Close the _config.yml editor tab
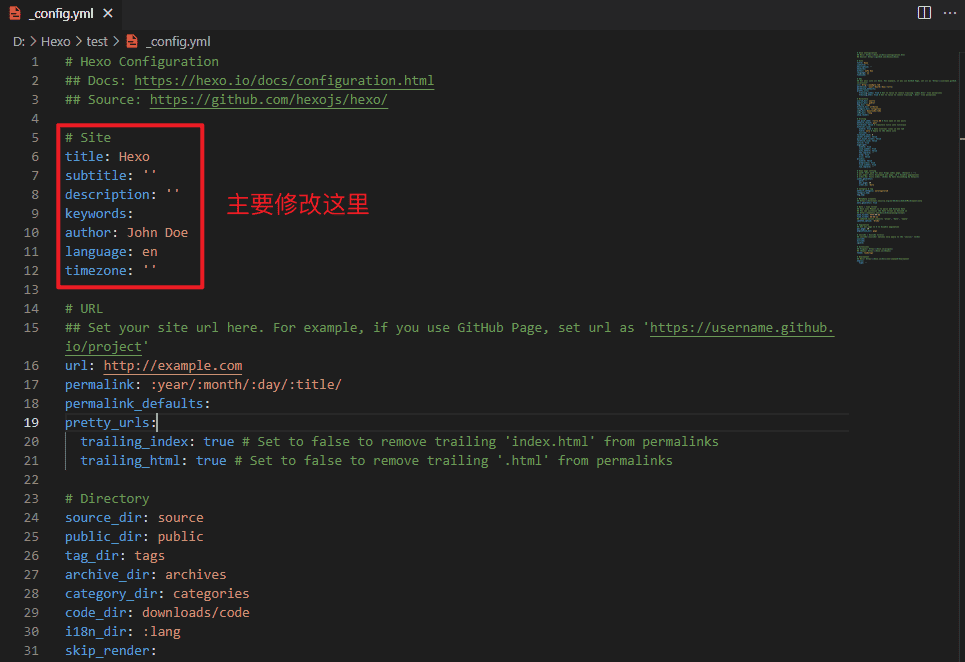The width and height of the screenshot is (965, 662). pos(108,13)
